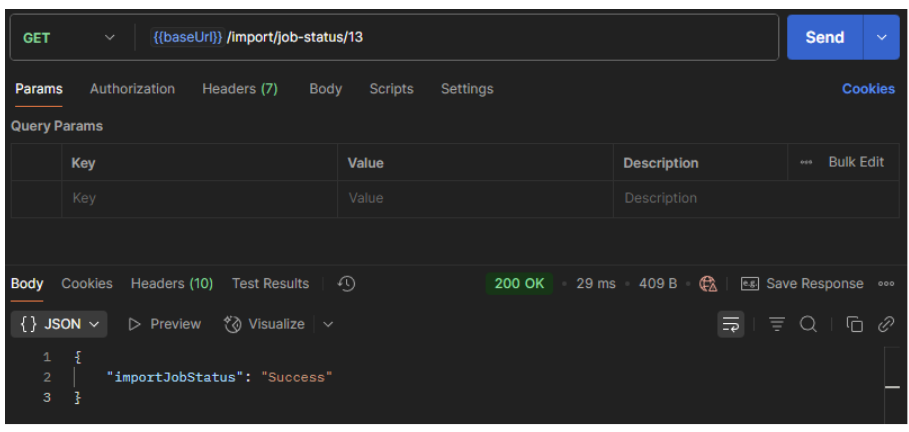Open the Authorization tab

(x=132, y=89)
